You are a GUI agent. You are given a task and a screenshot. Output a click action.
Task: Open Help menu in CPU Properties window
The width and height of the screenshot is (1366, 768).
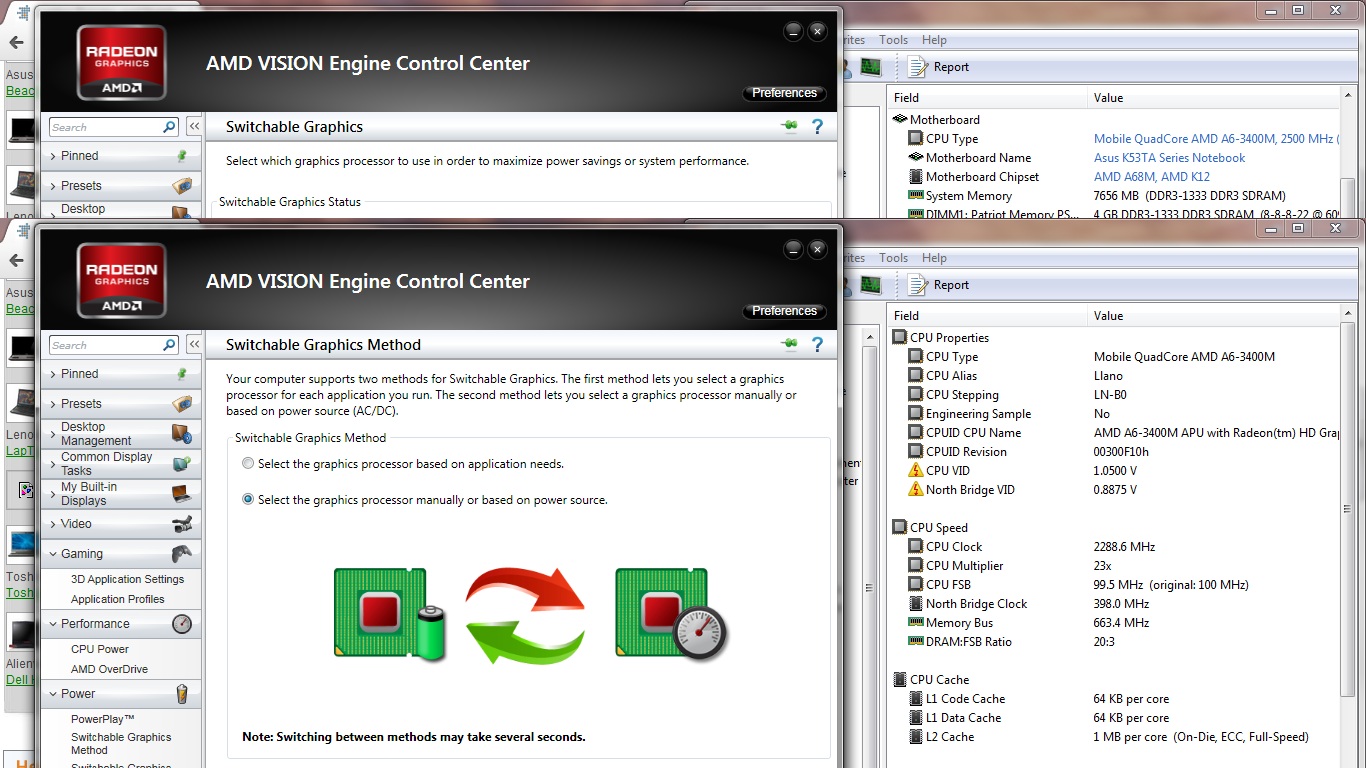point(934,258)
